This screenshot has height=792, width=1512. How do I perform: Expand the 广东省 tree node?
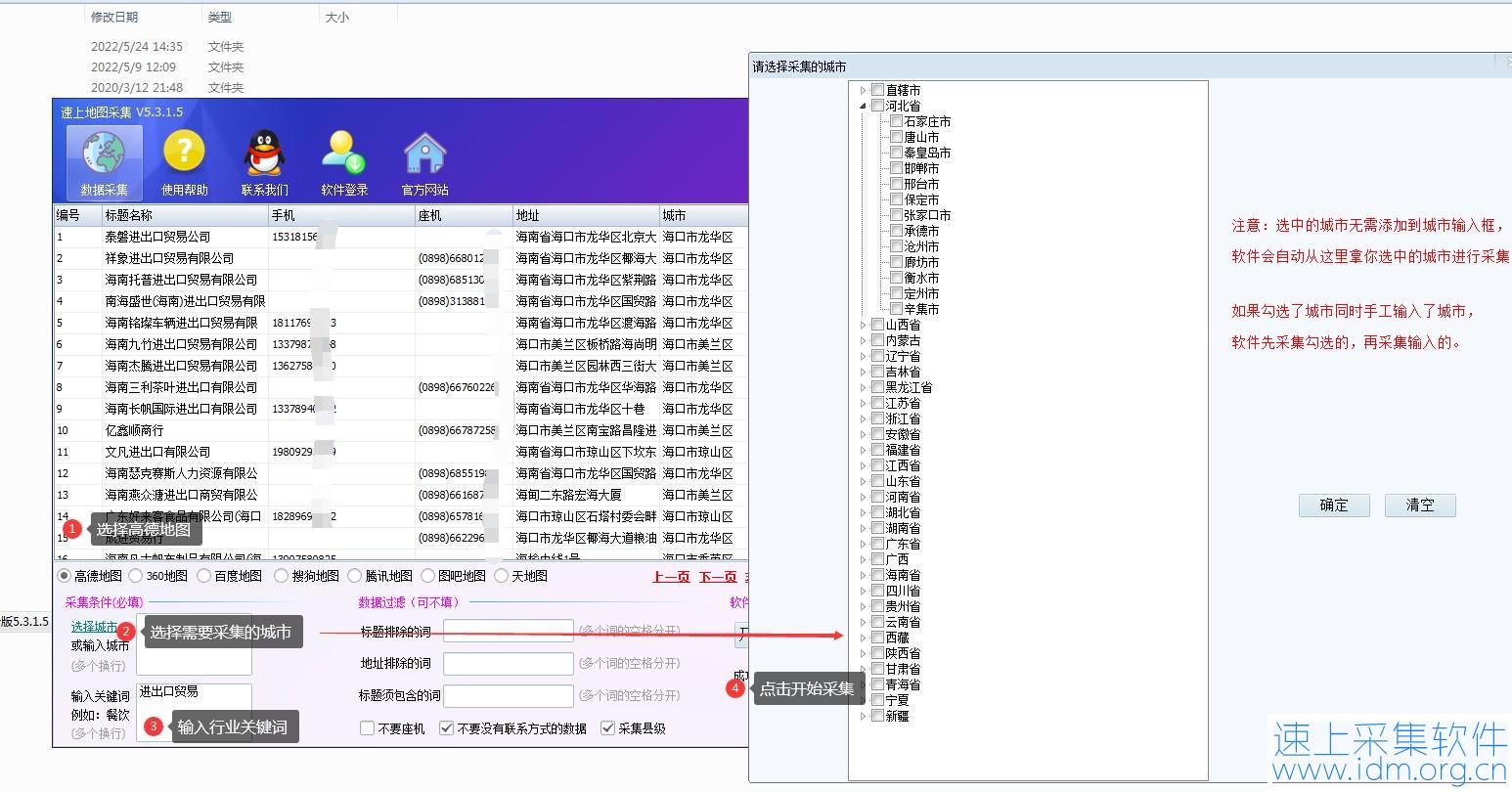point(863,544)
